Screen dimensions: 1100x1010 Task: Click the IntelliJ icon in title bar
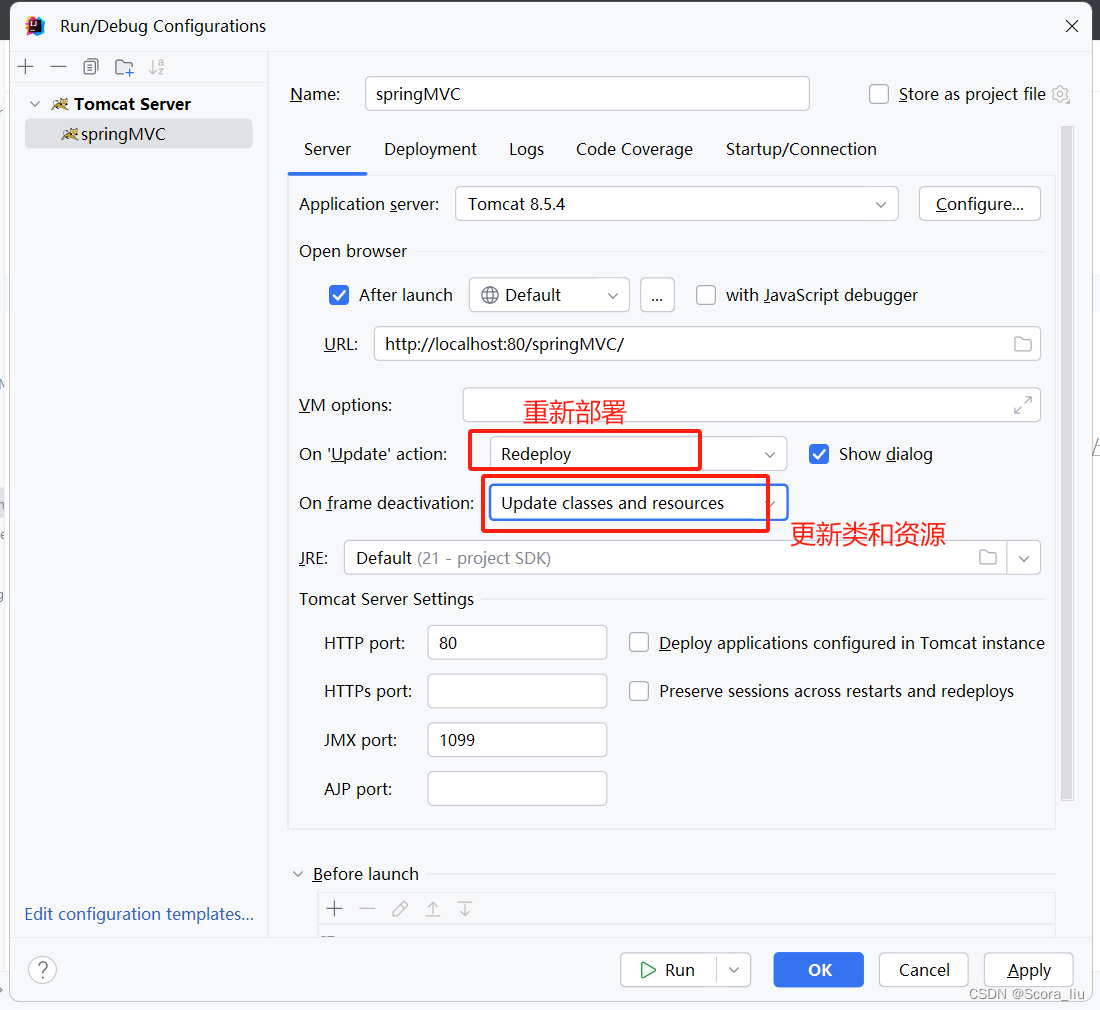[35, 26]
